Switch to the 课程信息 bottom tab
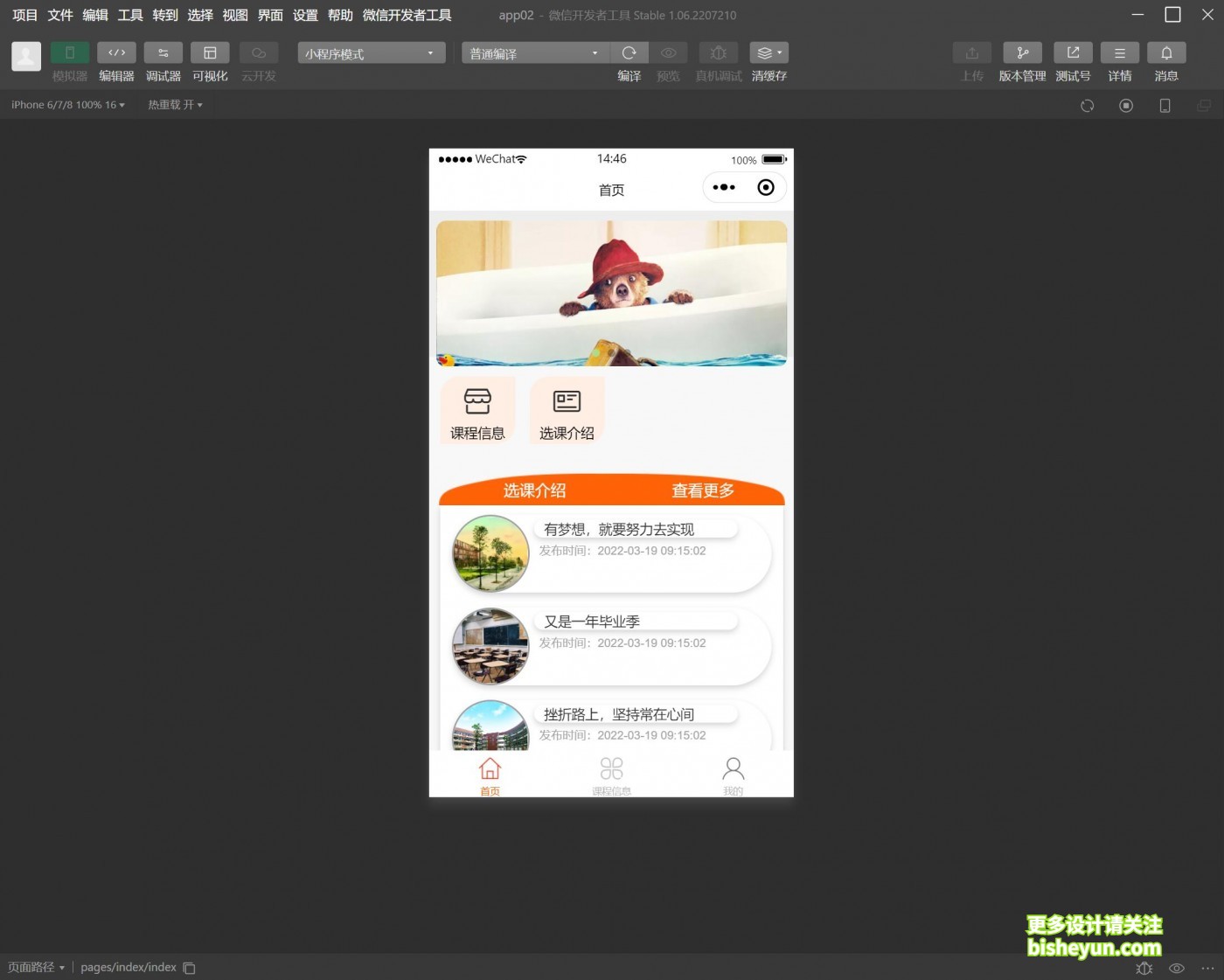The width and height of the screenshot is (1224, 980). (x=612, y=775)
